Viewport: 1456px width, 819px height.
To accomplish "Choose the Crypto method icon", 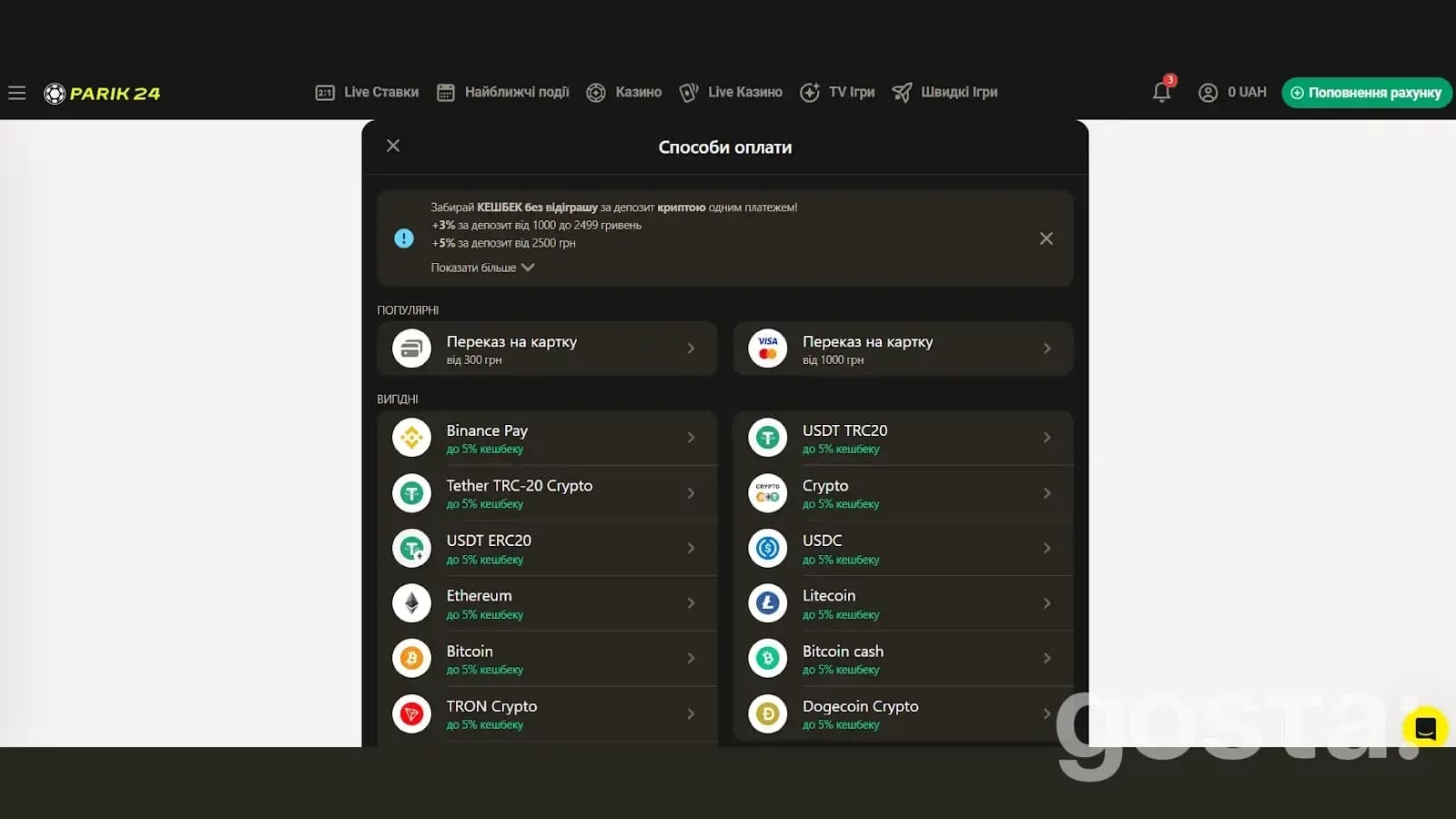I will [x=767, y=493].
